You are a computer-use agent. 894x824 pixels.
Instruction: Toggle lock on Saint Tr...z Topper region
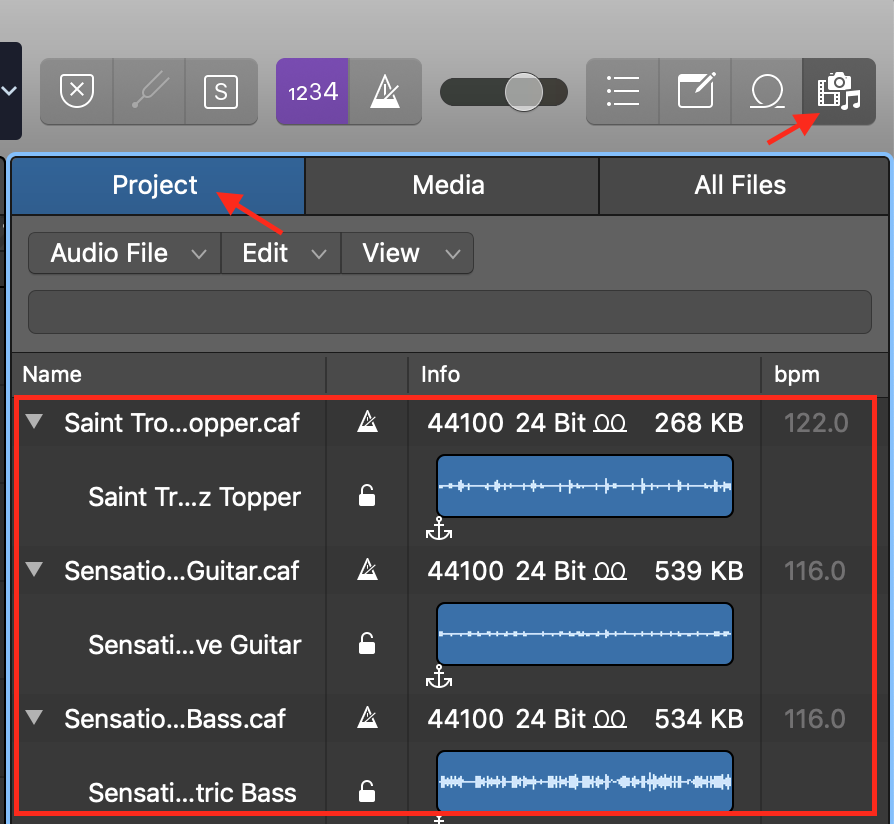click(x=367, y=496)
